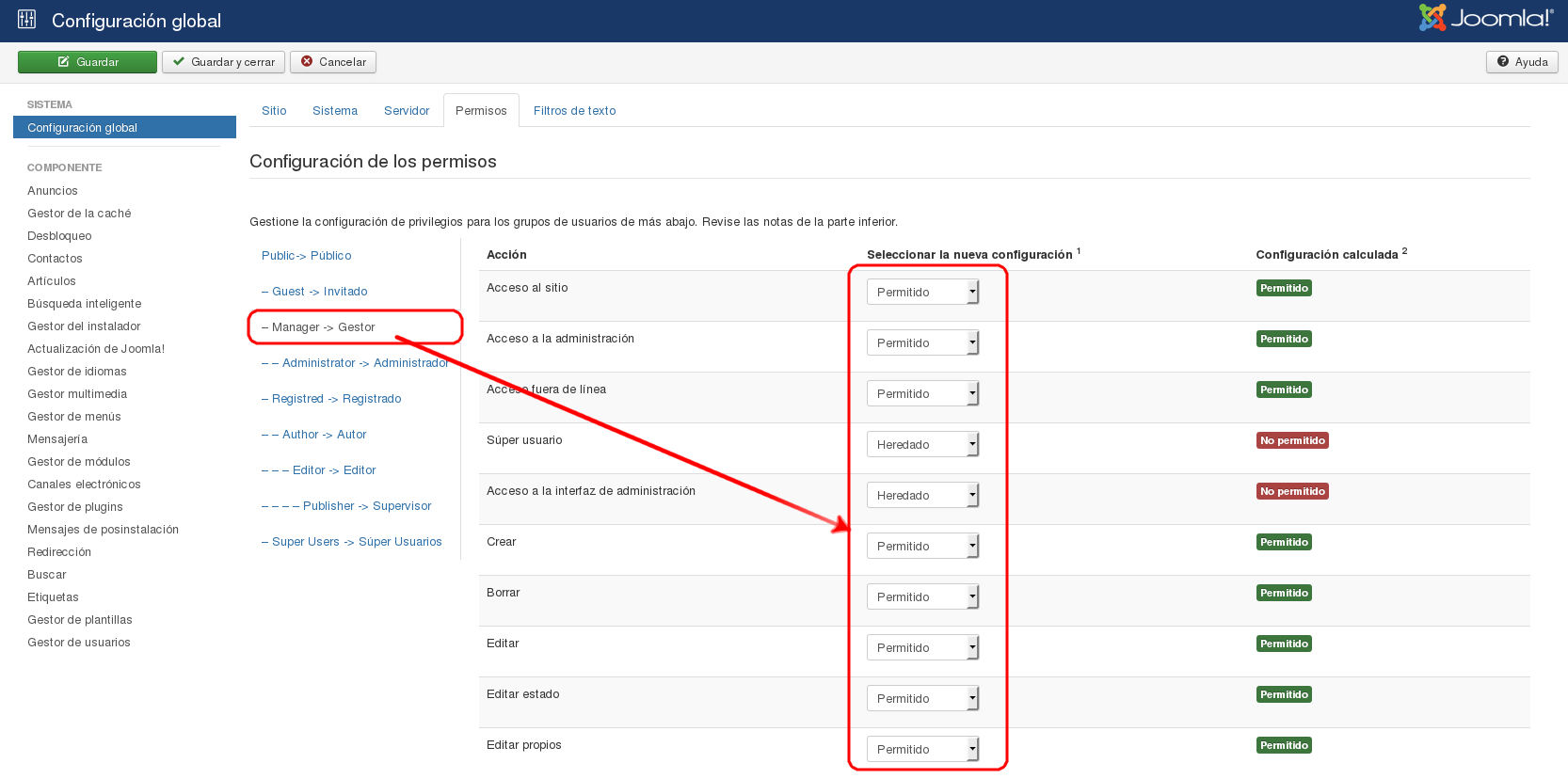This screenshot has width=1568, height=779.
Task: Select Configuración global in sidebar
Action: point(83,128)
